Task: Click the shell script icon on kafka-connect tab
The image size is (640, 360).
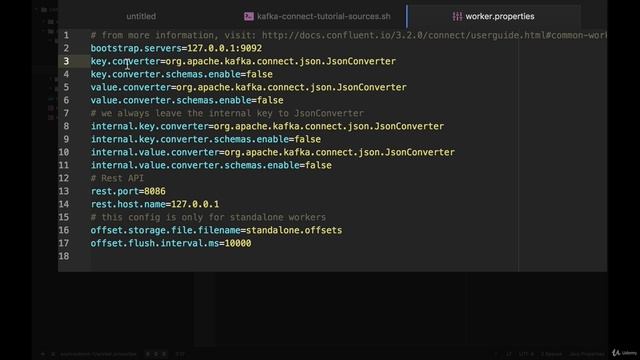Action: click(x=249, y=16)
